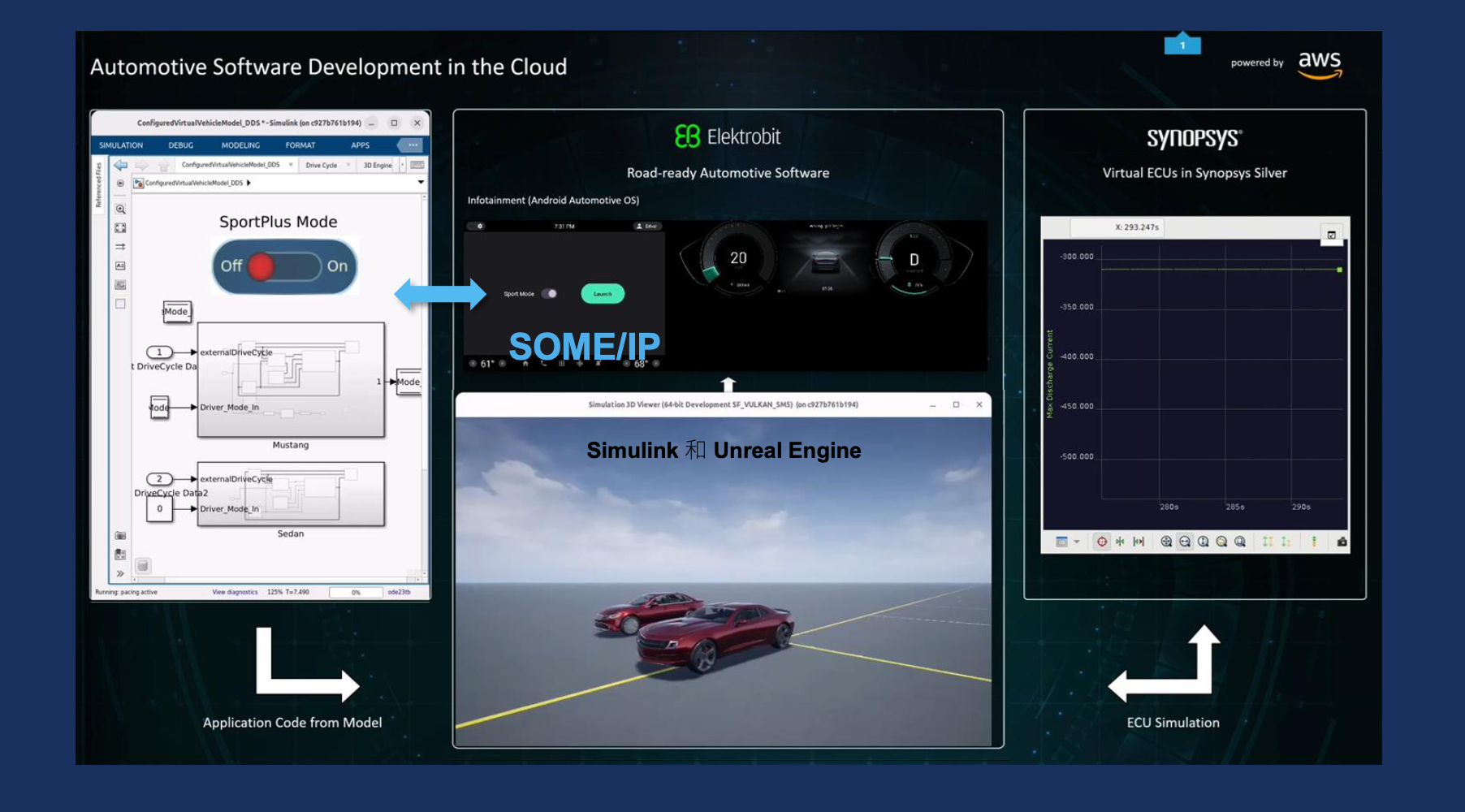Screen dimensions: 1465x812
Task: Click the constant block with value 0
Action: pyautogui.click(x=159, y=509)
